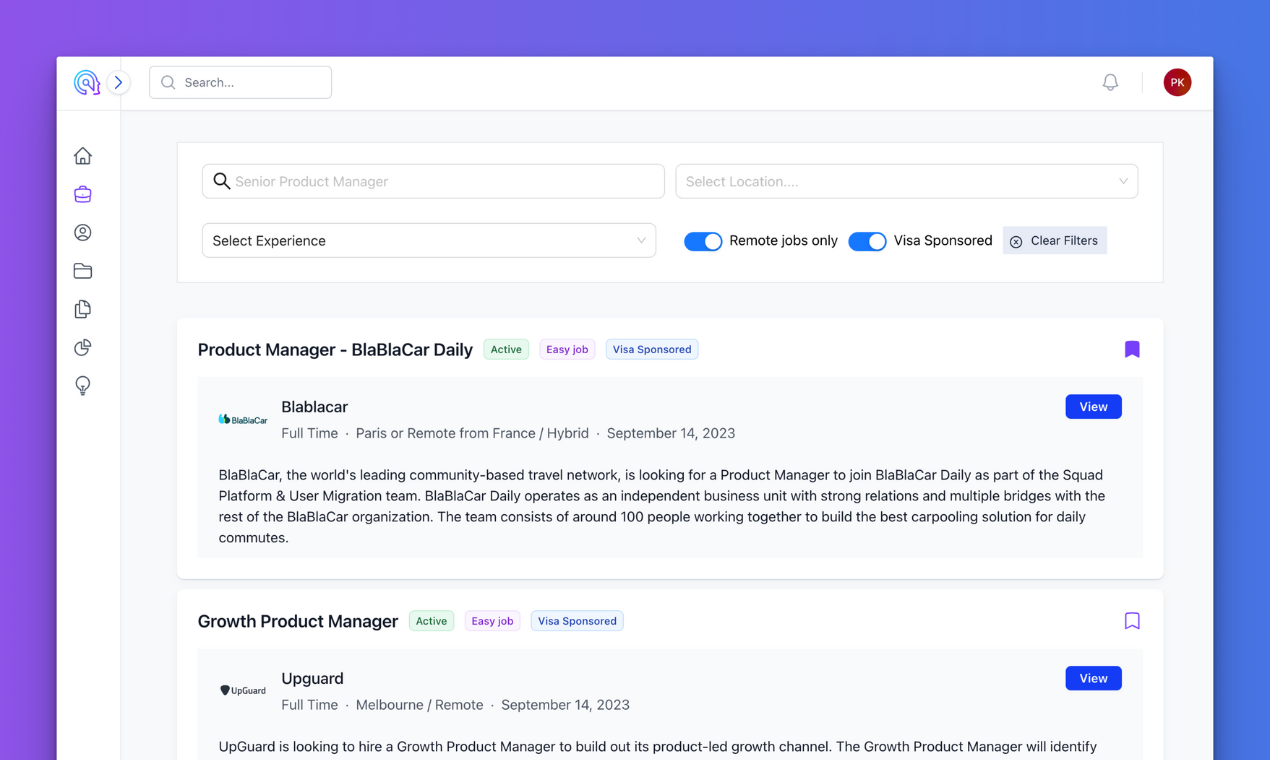Click the BlaBlaCar company logo

pos(243,420)
